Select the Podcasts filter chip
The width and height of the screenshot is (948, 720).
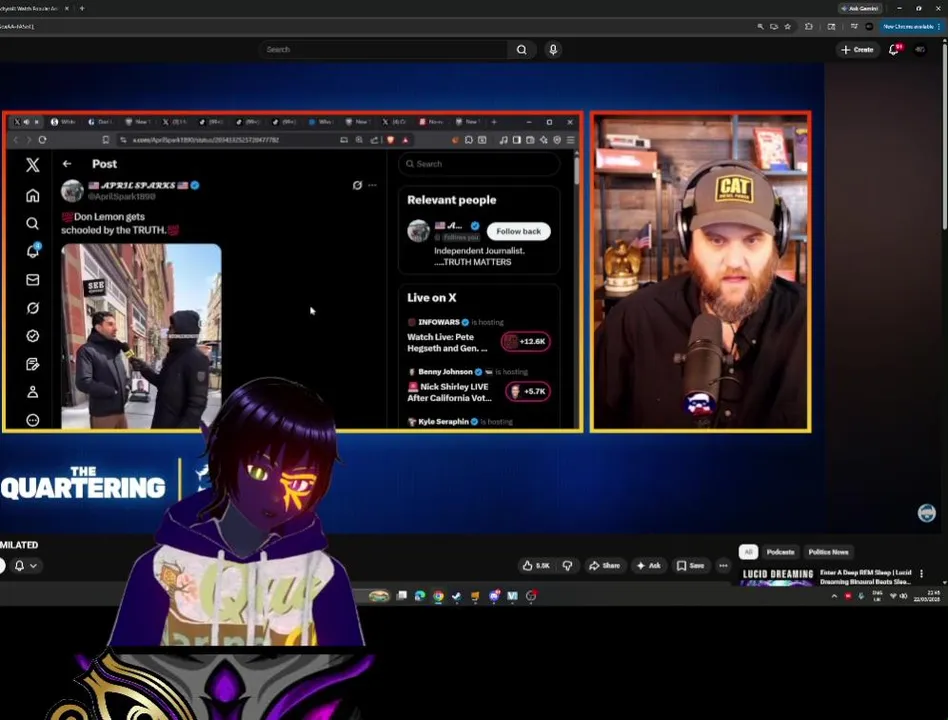coord(780,552)
